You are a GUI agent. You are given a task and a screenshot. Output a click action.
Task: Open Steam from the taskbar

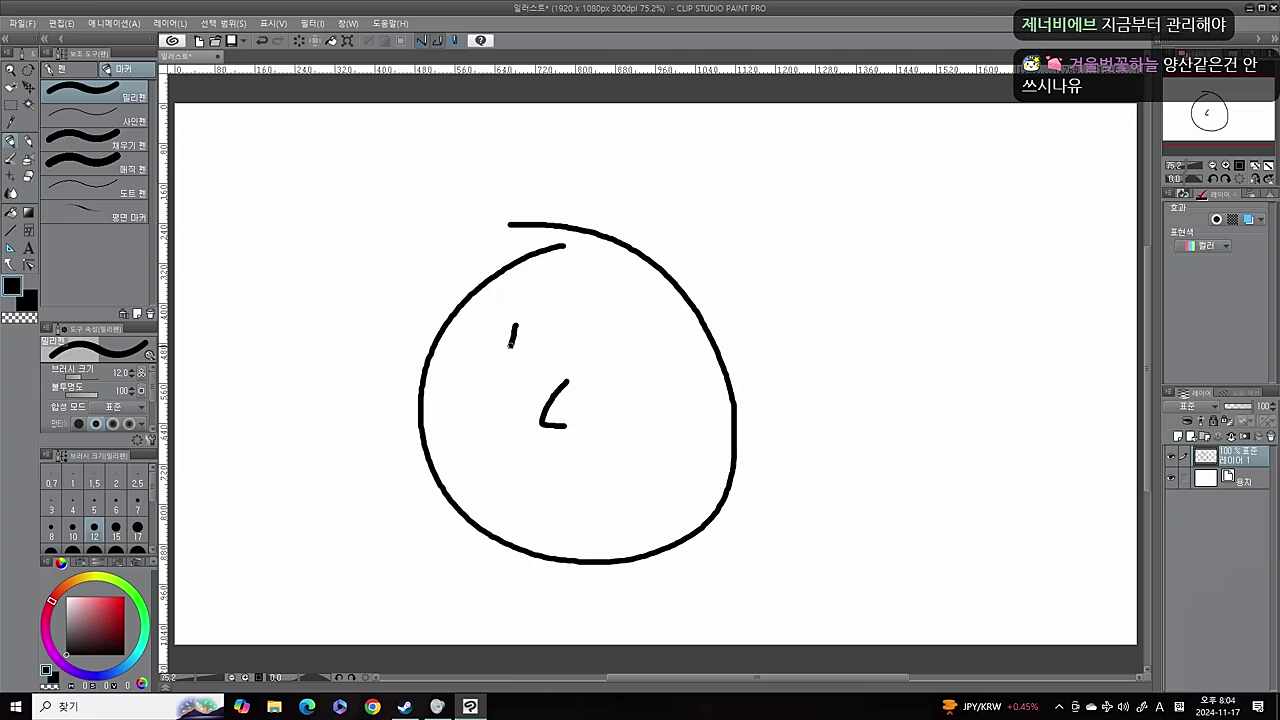pos(405,707)
